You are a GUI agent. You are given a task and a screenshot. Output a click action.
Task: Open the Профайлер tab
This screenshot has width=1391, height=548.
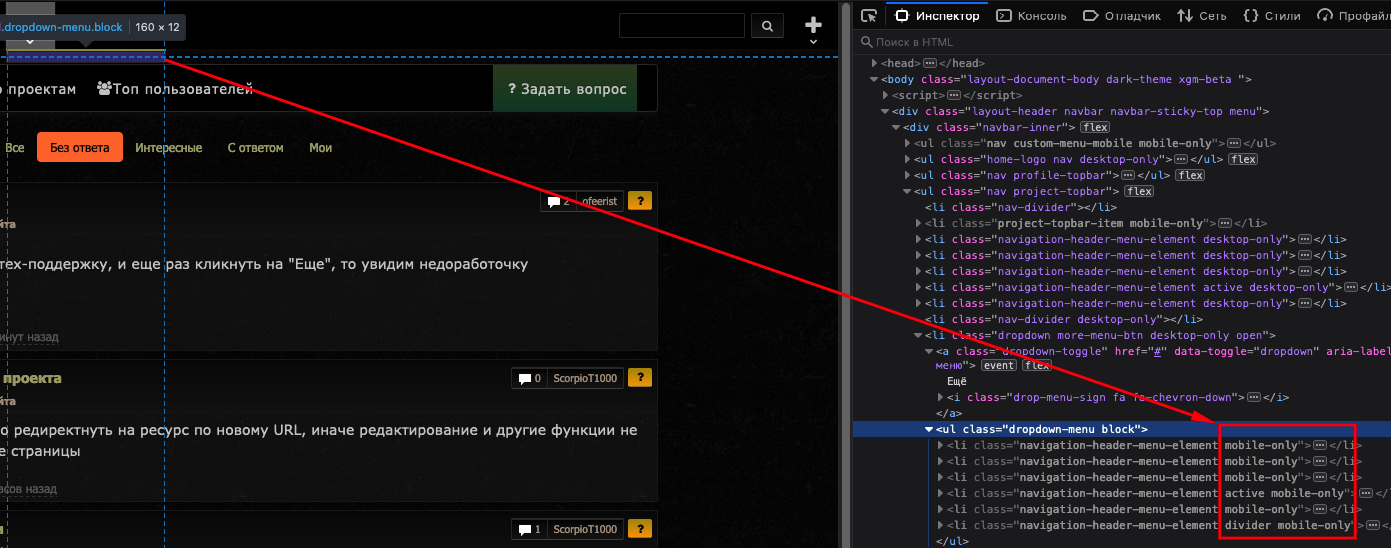click(x=1355, y=16)
